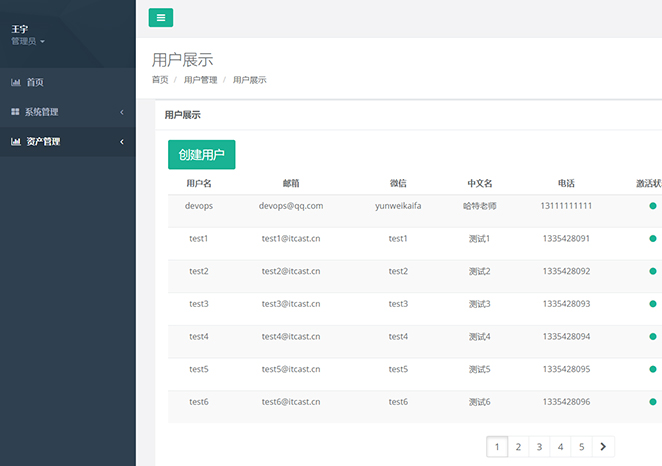662x466 pixels.
Task: Click green status dot in test1 row
Action: (652, 239)
